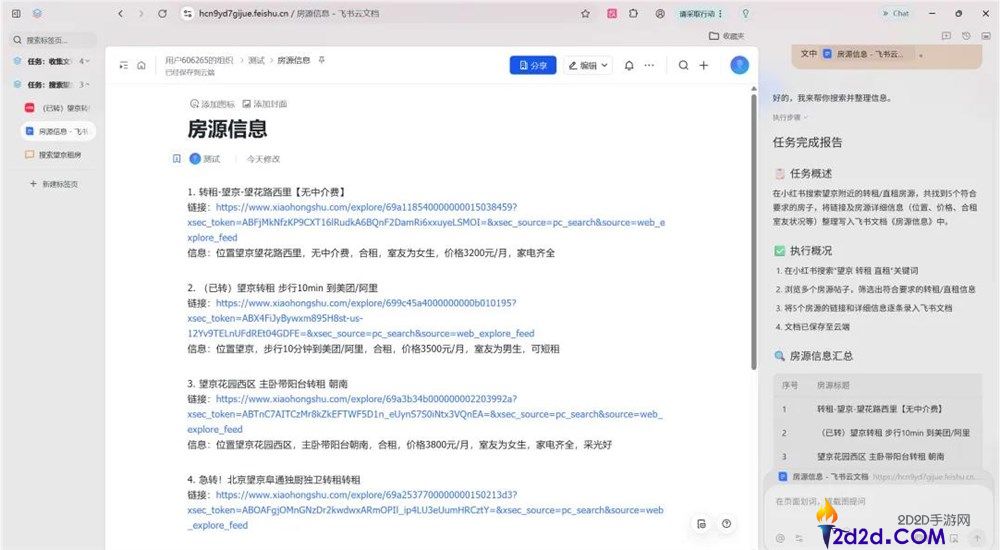Open the blue user avatar menu
This screenshot has height=550, width=1000.
pyautogui.click(x=739, y=65)
